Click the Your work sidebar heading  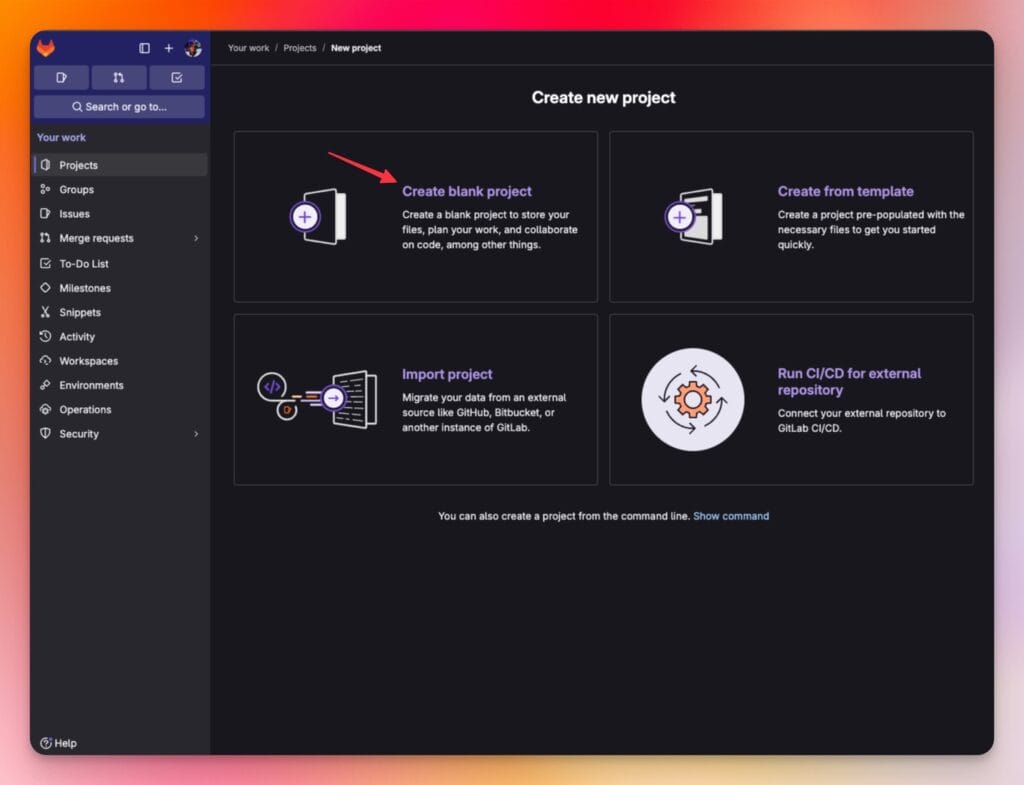[61, 137]
